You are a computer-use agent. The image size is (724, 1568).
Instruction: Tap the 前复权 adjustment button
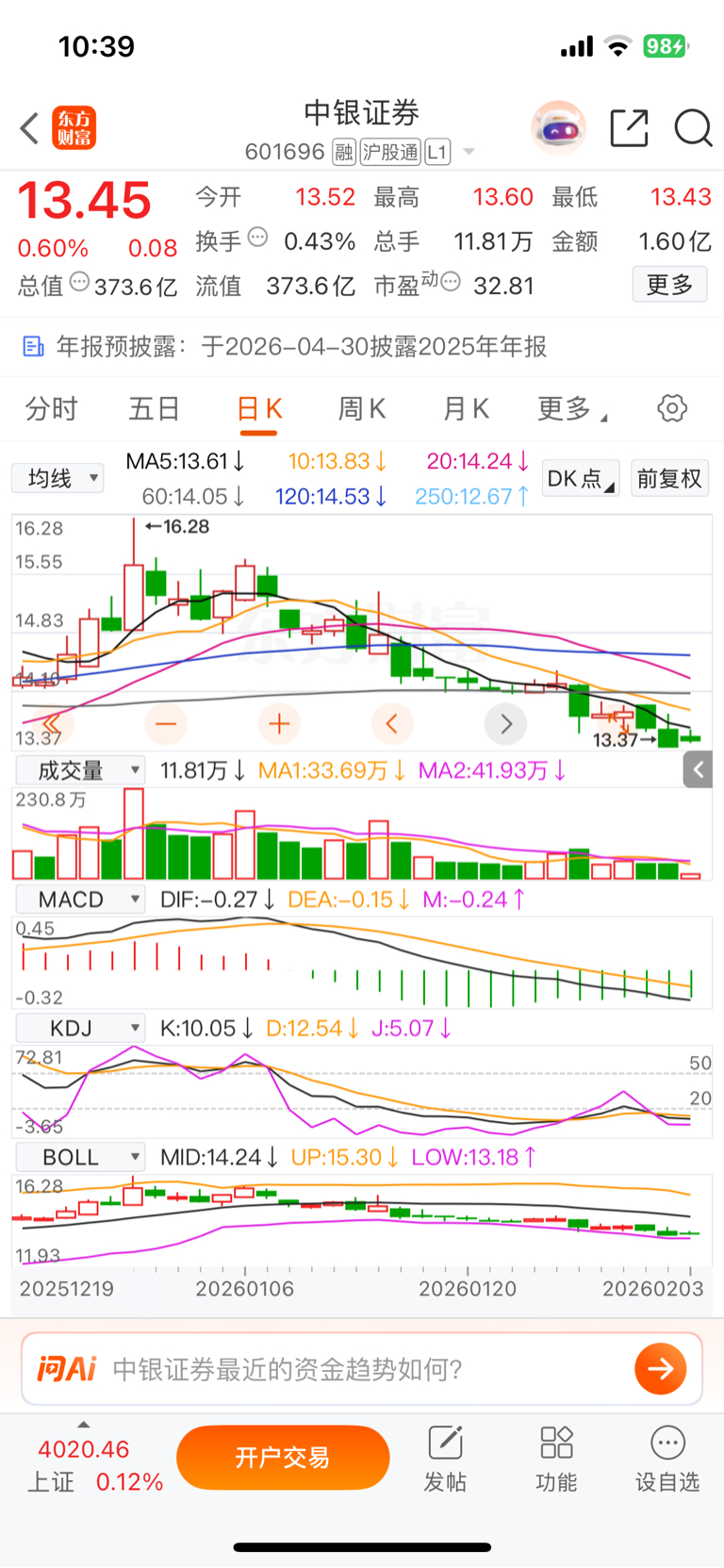(x=669, y=479)
